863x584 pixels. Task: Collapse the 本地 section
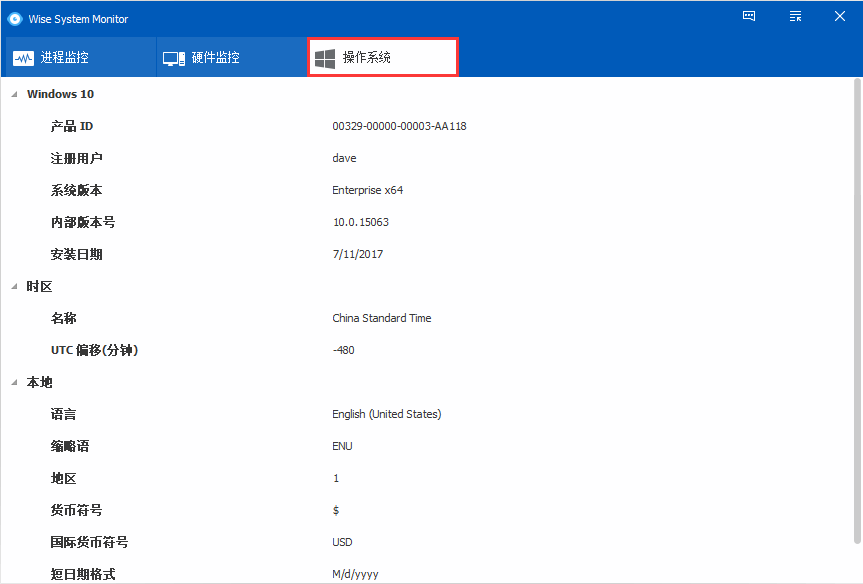click(x=14, y=383)
